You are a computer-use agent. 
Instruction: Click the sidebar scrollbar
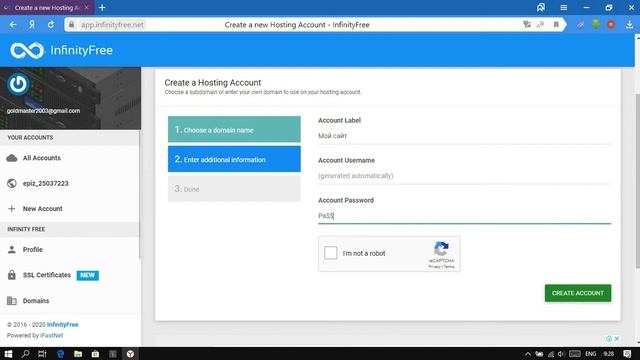click(x=140, y=194)
